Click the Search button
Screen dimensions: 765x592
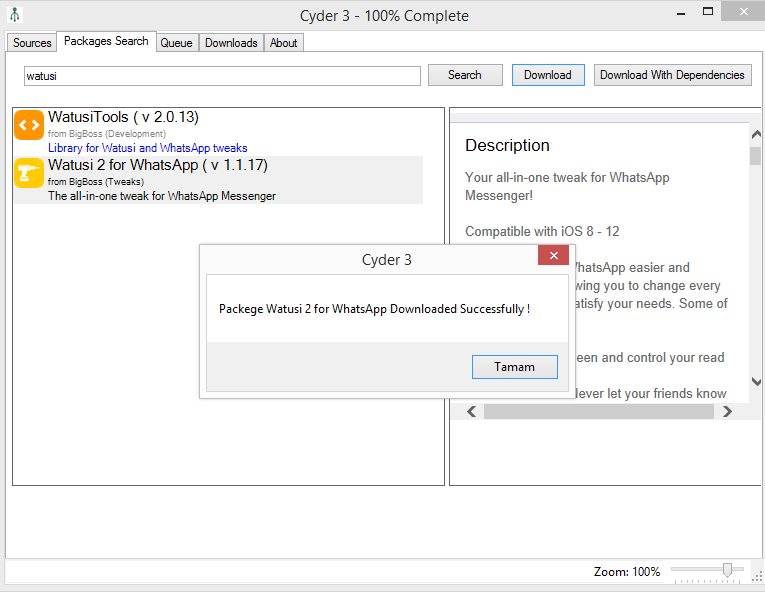(464, 75)
